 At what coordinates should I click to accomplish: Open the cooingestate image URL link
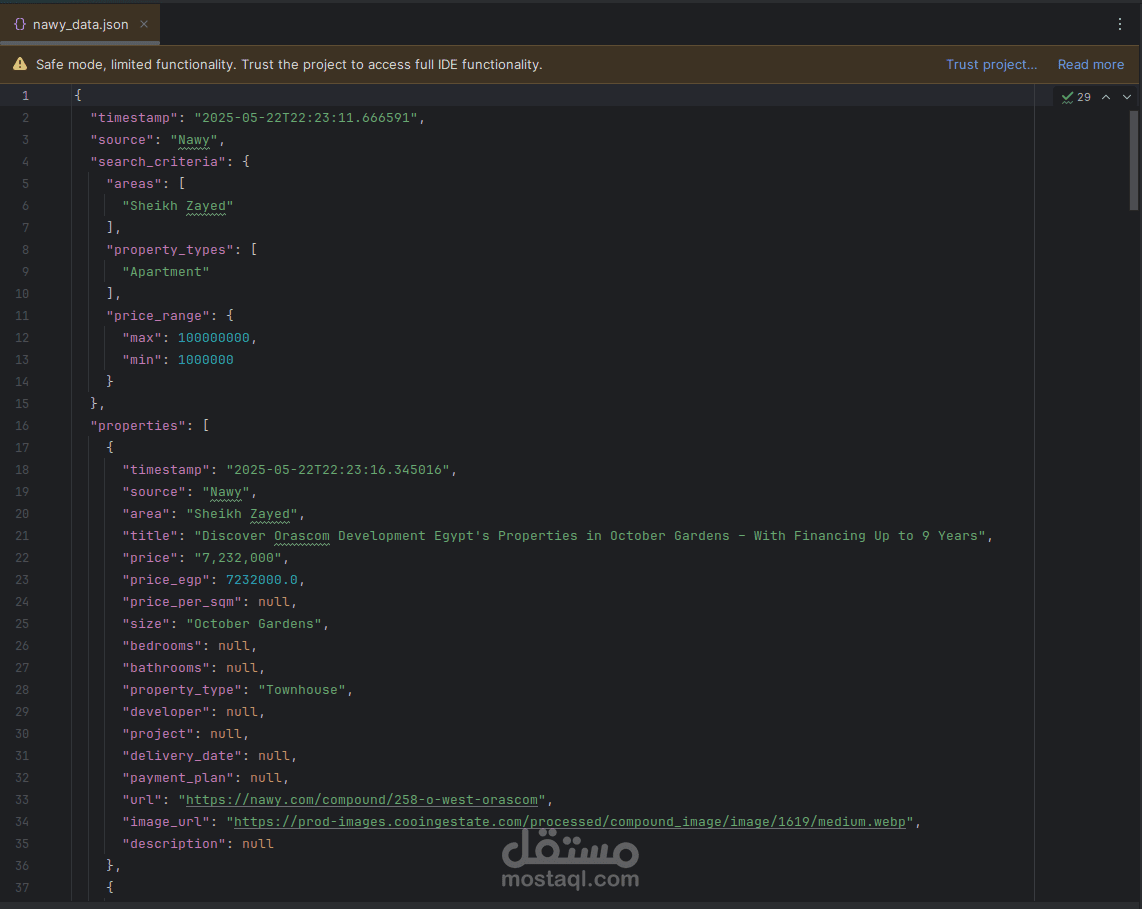click(570, 822)
